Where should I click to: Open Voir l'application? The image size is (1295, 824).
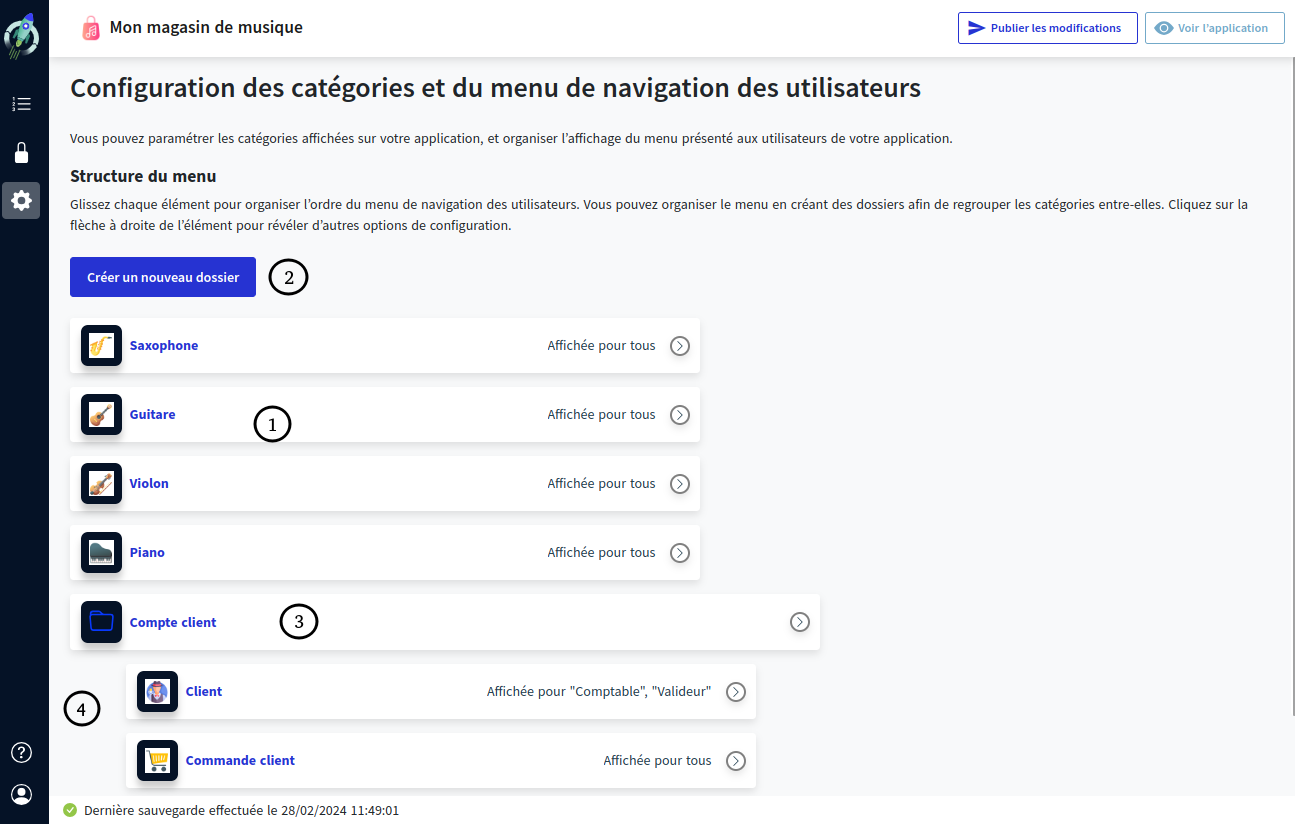pos(1214,27)
